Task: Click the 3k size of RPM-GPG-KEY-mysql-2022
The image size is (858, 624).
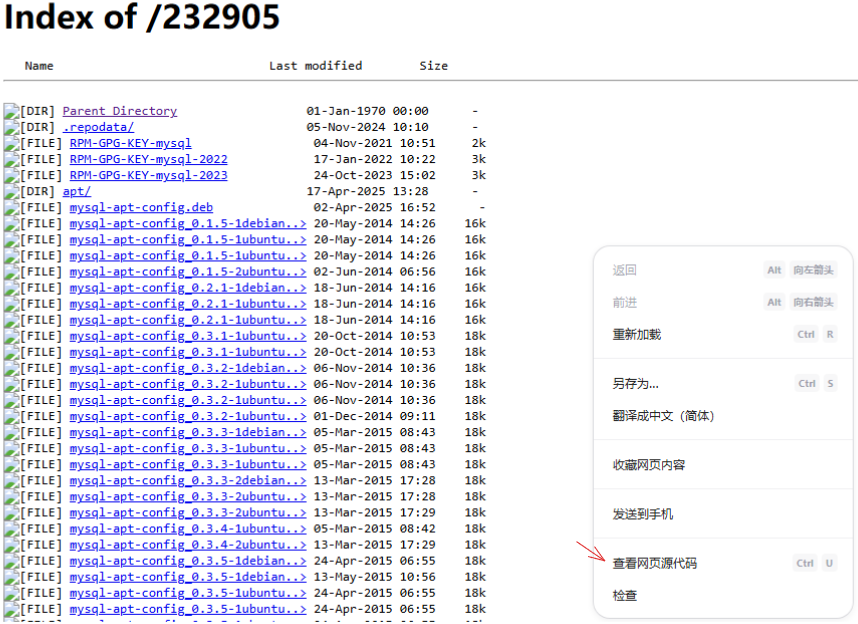Action: tap(479, 159)
